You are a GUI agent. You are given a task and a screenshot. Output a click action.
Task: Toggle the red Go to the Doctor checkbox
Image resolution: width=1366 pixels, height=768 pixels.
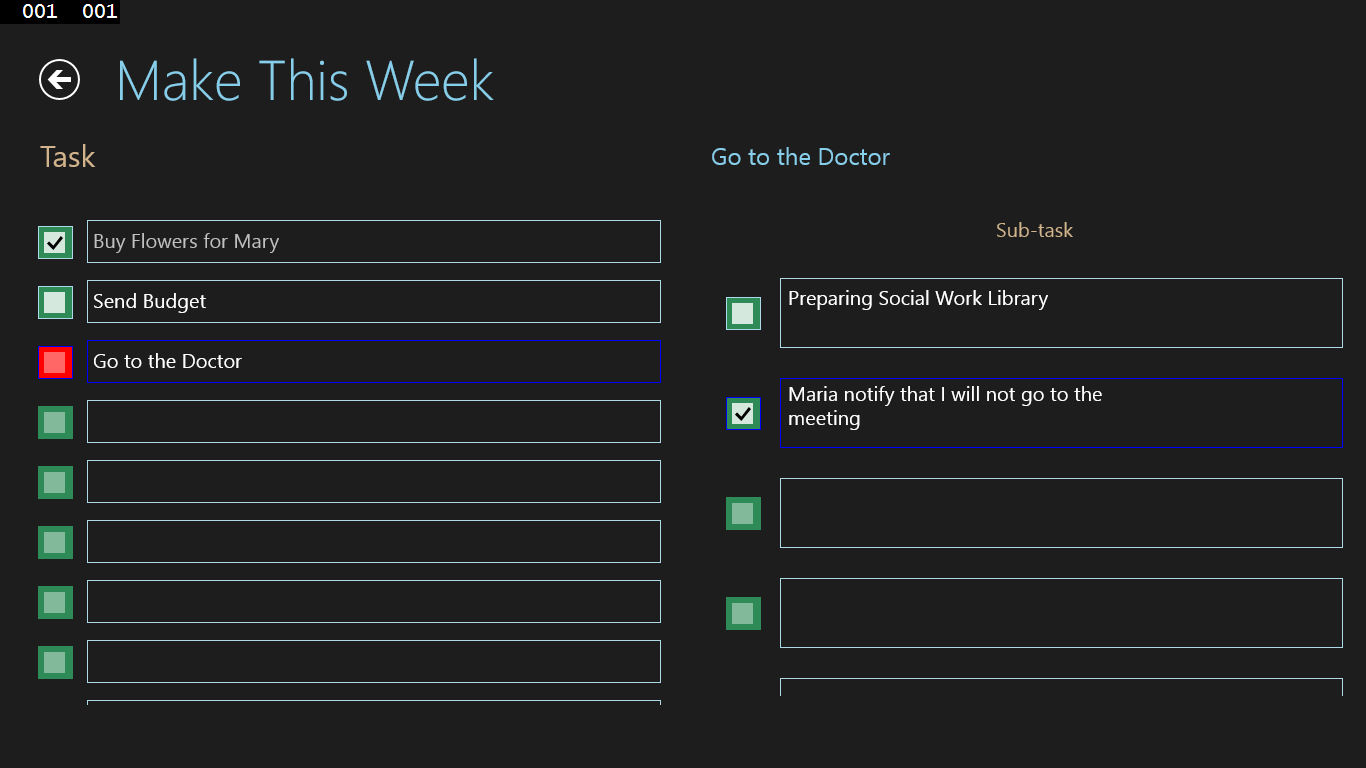[x=55, y=362]
